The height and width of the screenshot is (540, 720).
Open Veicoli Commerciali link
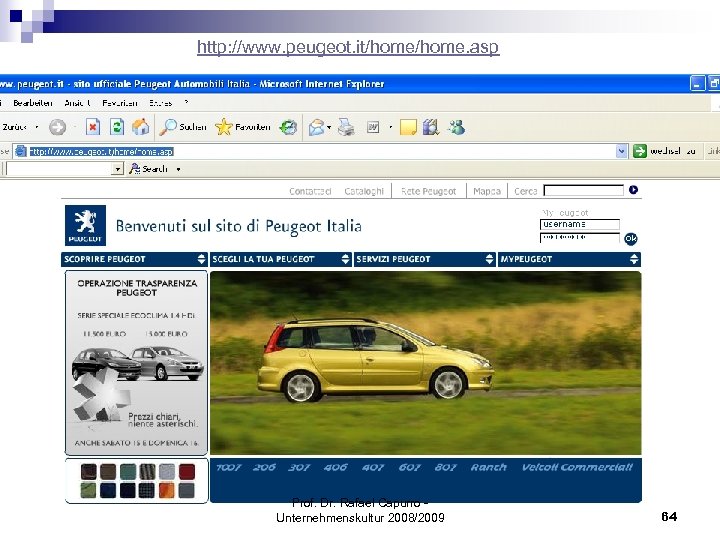[577, 467]
